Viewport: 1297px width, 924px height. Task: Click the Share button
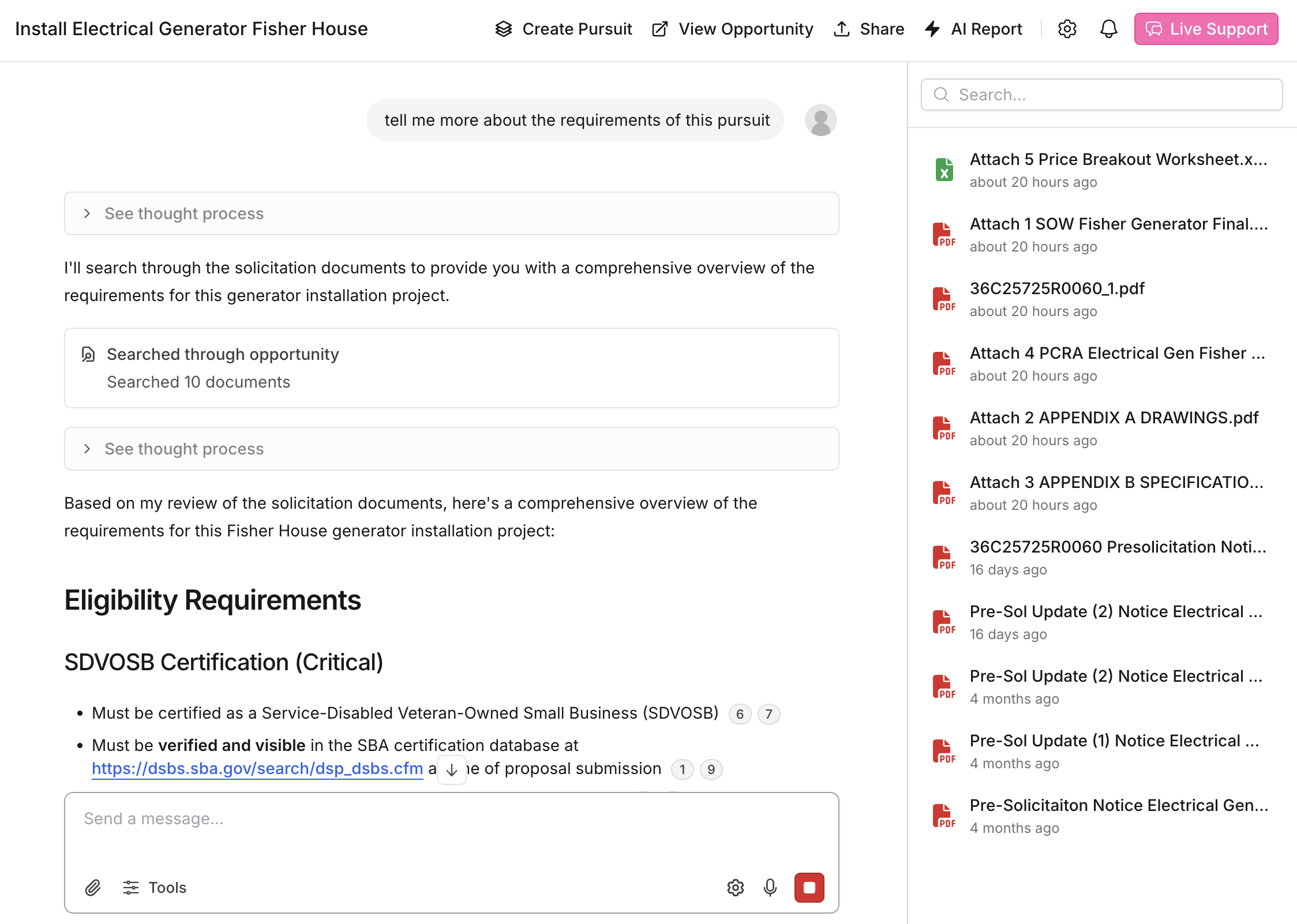point(869,29)
